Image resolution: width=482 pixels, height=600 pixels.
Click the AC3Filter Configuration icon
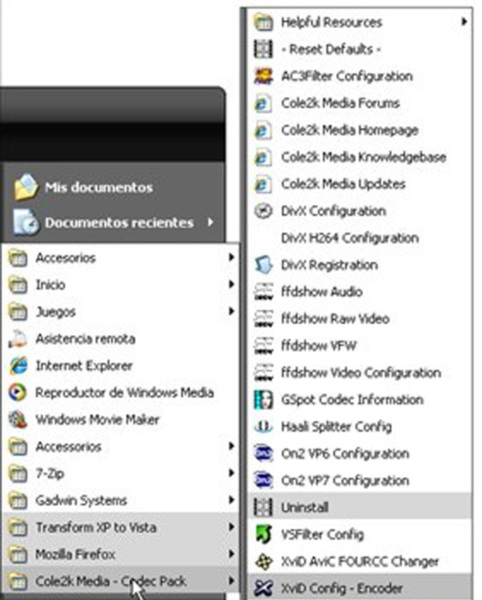tap(264, 76)
